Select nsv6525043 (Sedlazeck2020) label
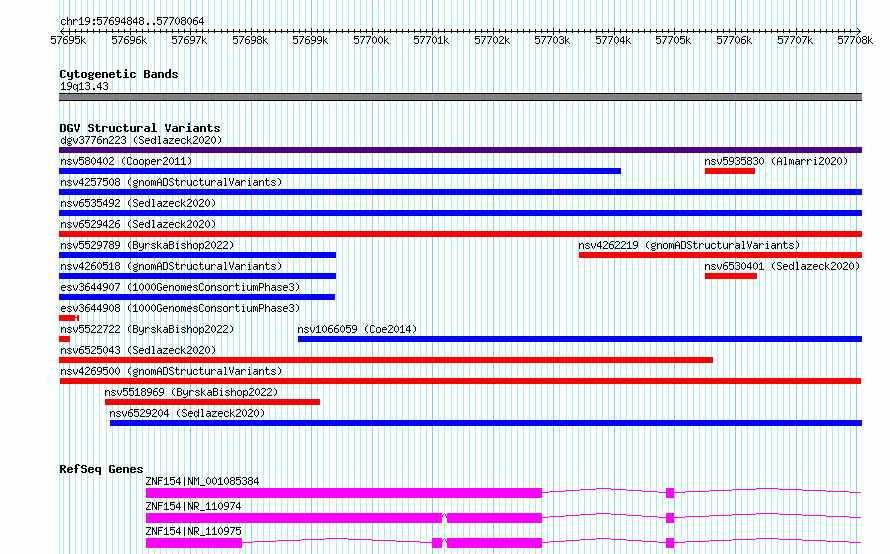The width and height of the screenshot is (890, 554). (x=138, y=350)
